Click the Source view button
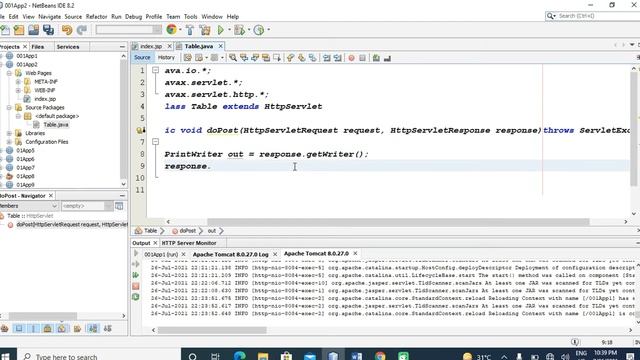 pyautogui.click(x=142, y=58)
